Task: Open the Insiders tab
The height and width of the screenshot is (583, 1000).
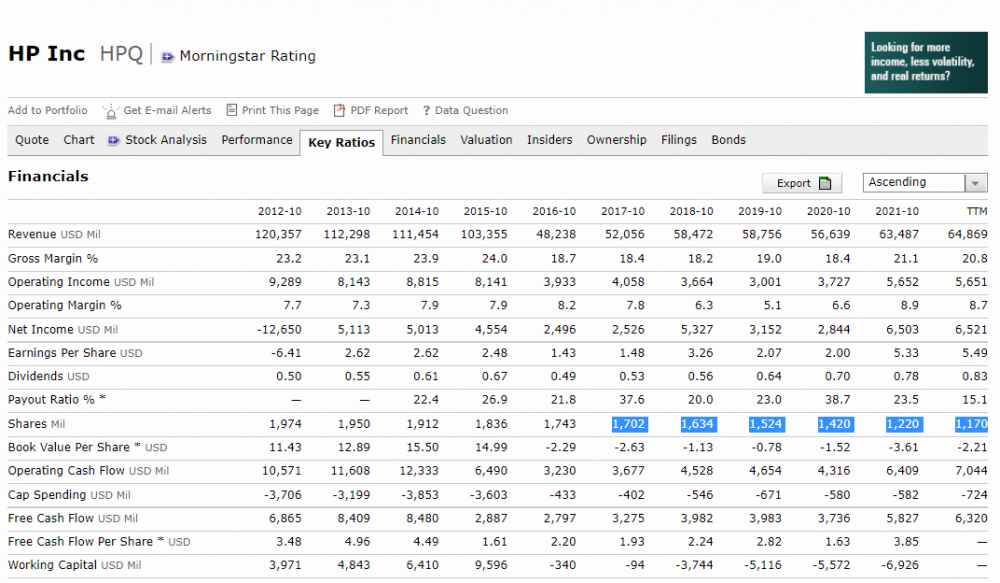Action: [550, 140]
